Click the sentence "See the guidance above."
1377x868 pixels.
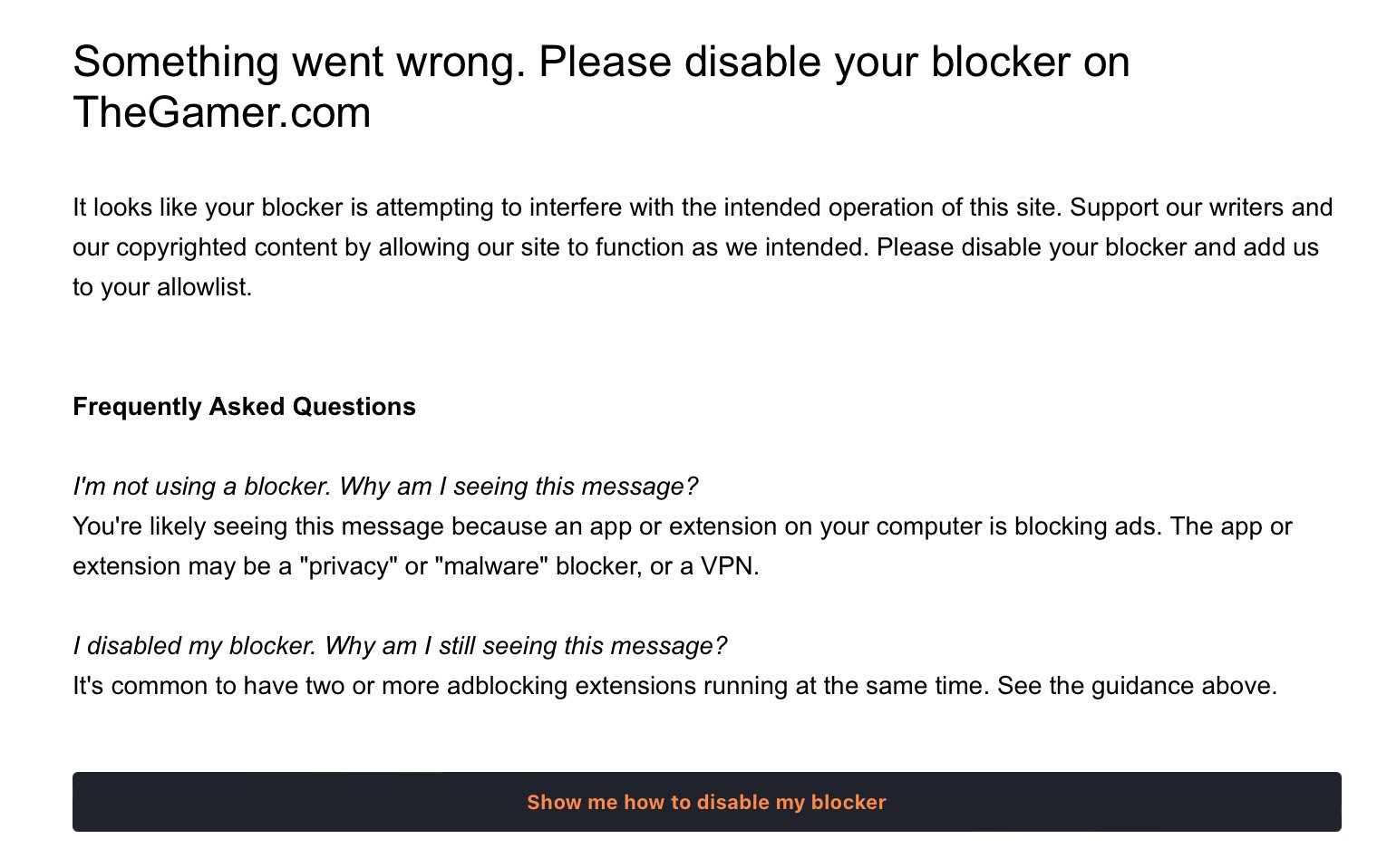pos(1137,686)
